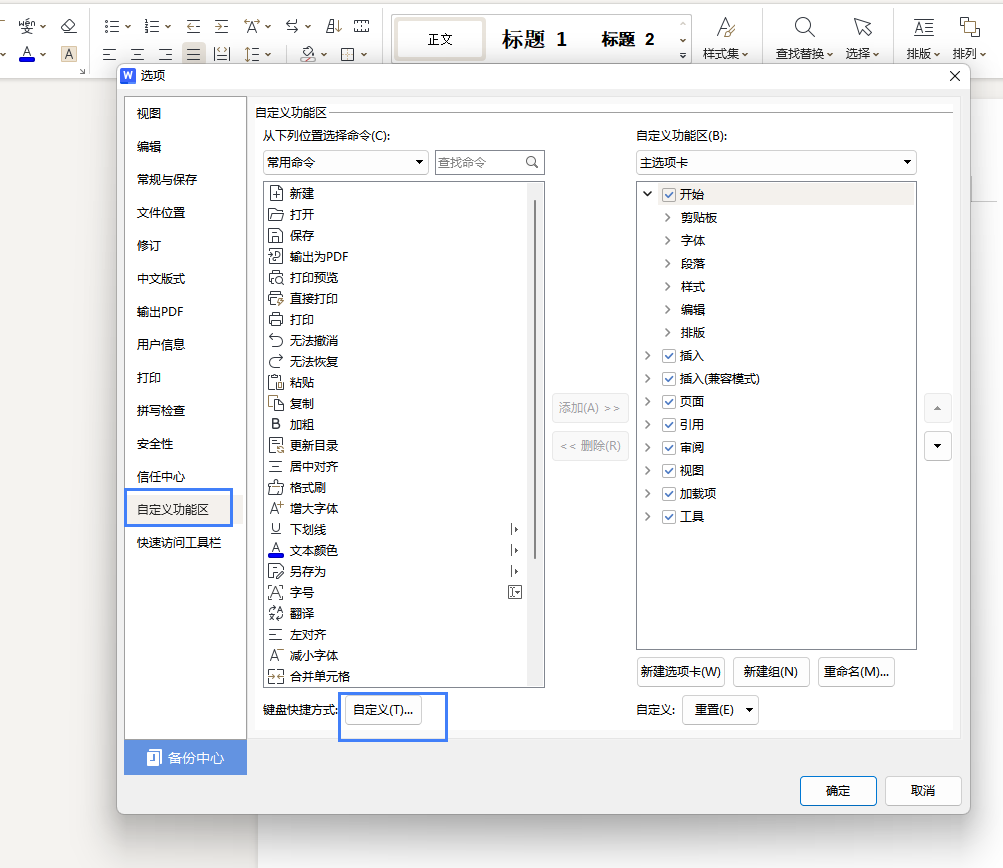The height and width of the screenshot is (868, 1003).
Task: Open the 快速访问工具栏 options page
Action: point(179,543)
